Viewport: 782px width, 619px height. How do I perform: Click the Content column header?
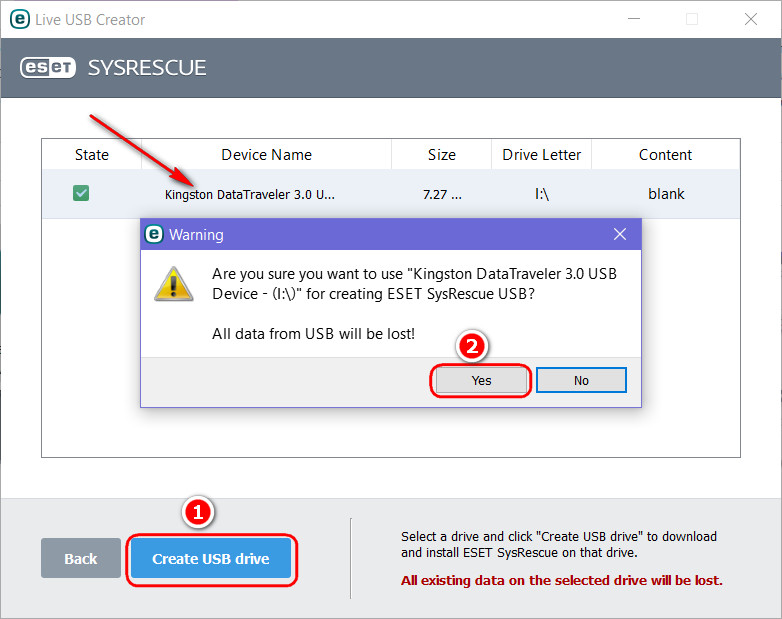pos(665,155)
